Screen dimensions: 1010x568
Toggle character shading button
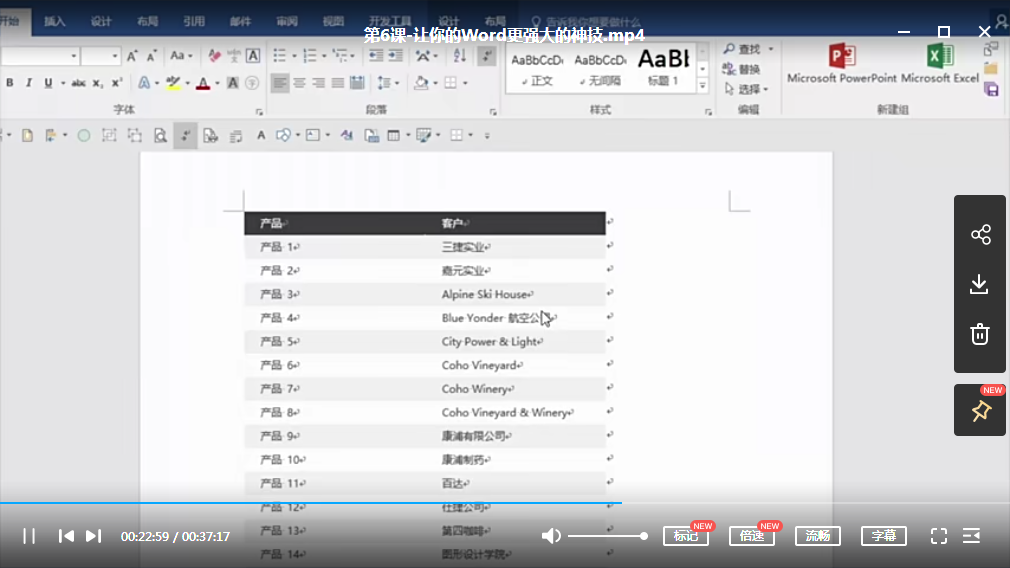pyautogui.click(x=233, y=82)
